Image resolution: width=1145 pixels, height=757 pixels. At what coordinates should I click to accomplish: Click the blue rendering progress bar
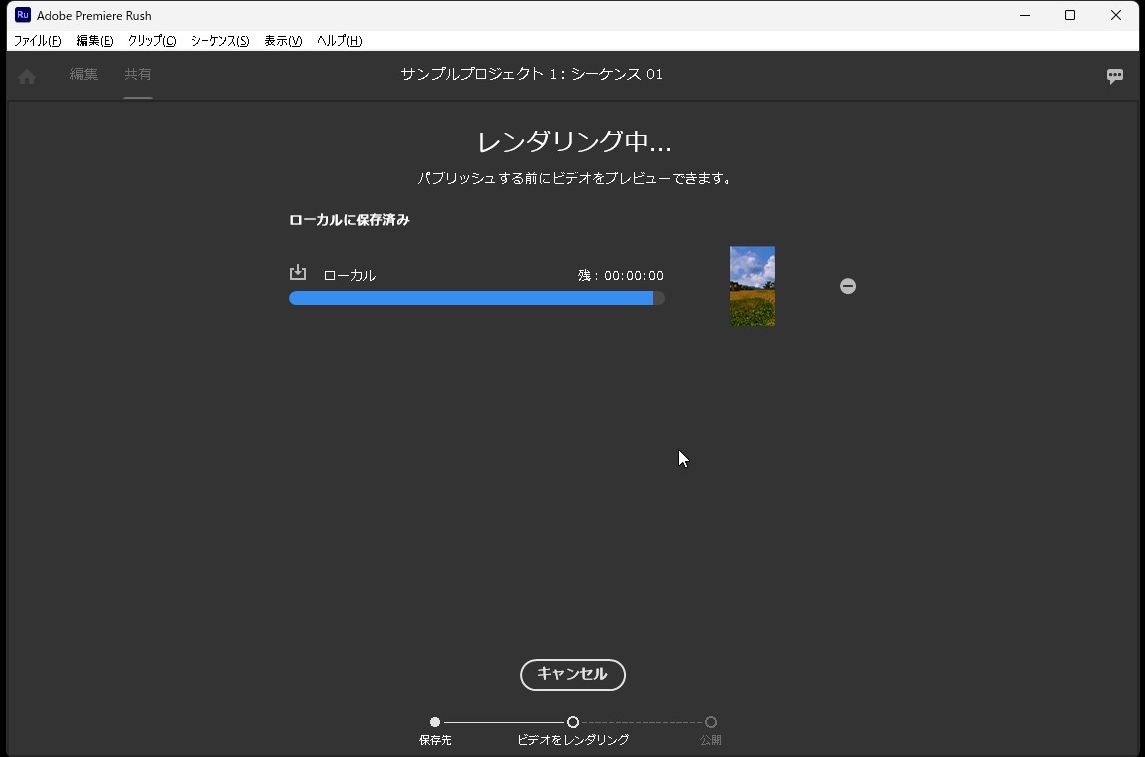point(470,297)
